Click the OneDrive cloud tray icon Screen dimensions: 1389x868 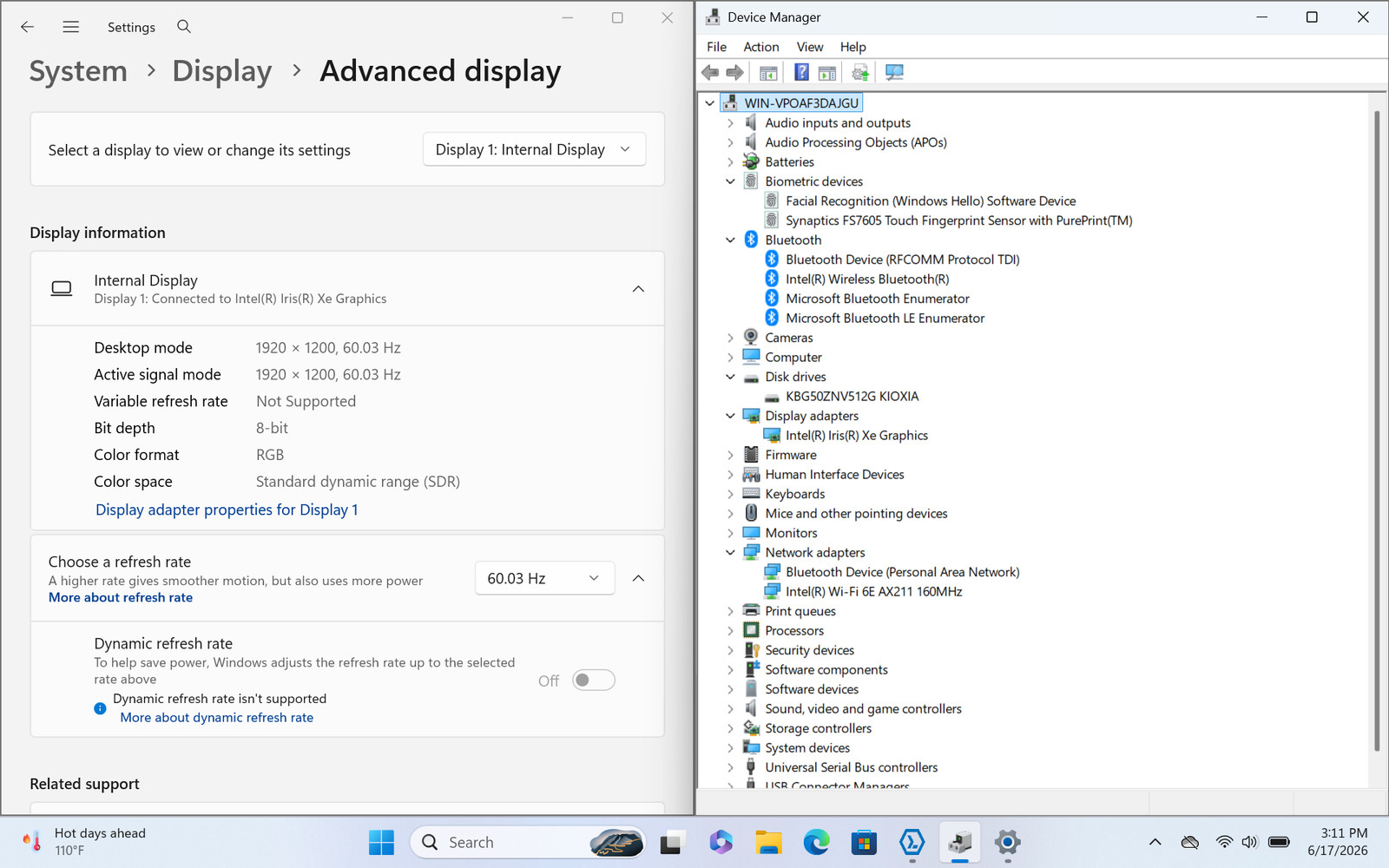(x=1190, y=842)
